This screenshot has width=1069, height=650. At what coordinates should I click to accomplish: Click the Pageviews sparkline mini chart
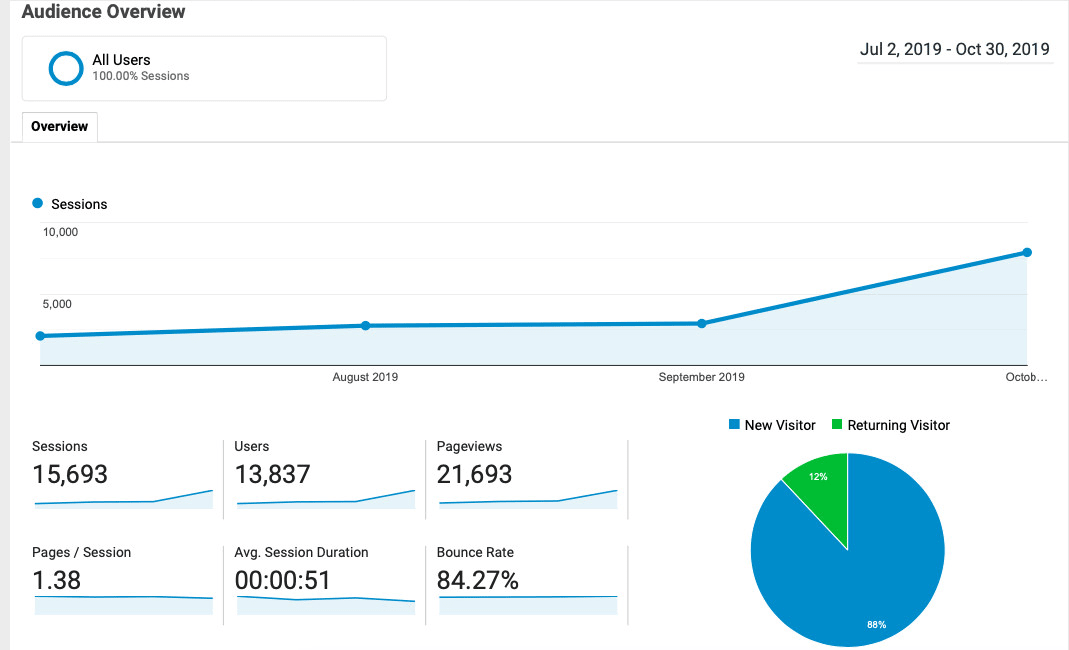pyautogui.click(x=527, y=500)
